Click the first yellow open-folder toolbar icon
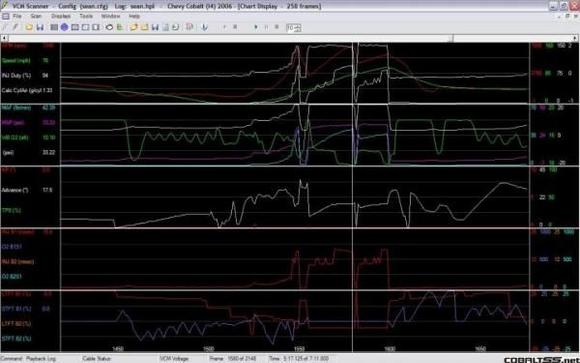 [29, 27]
